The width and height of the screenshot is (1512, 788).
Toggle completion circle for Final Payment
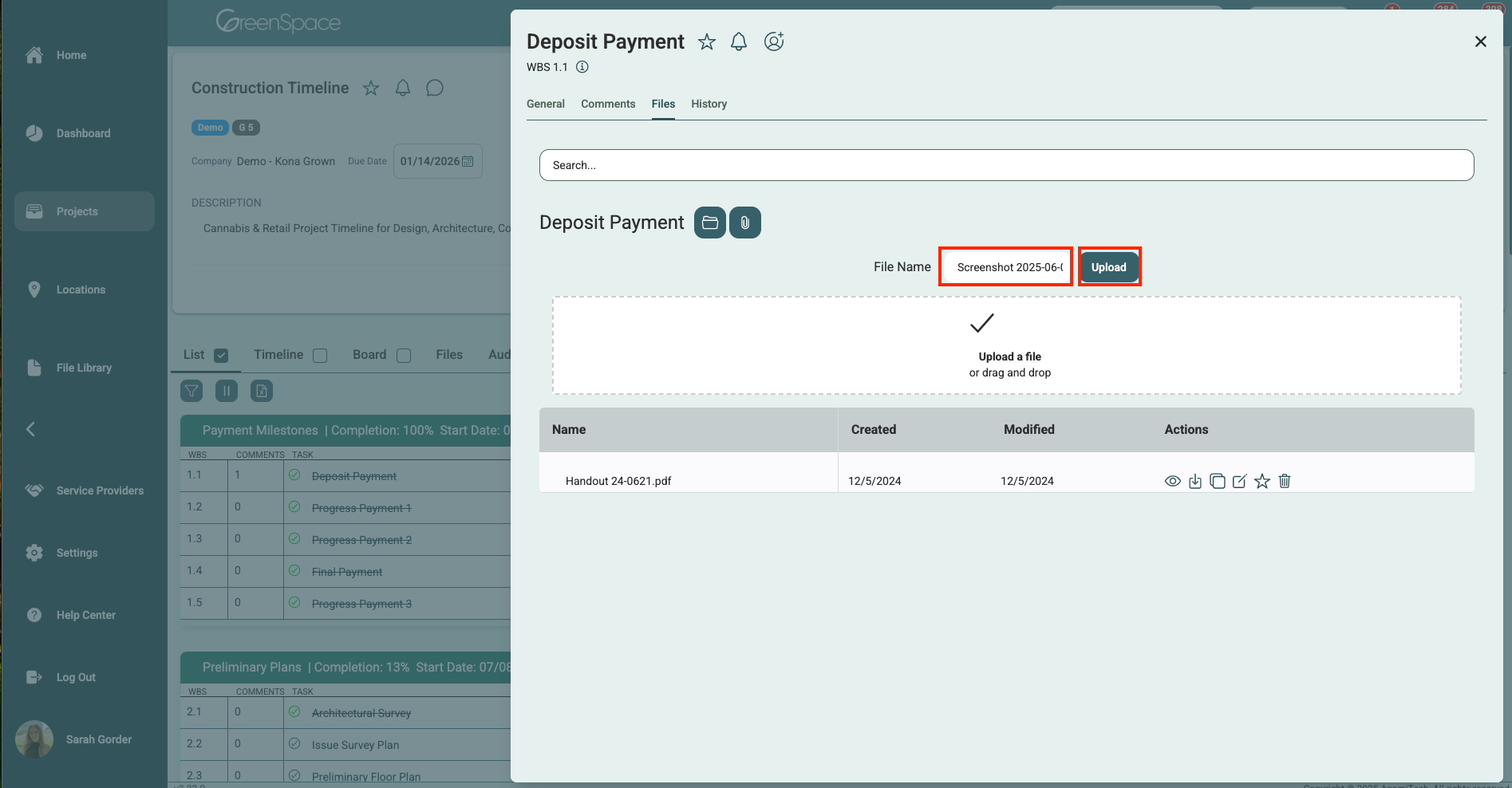click(294, 570)
